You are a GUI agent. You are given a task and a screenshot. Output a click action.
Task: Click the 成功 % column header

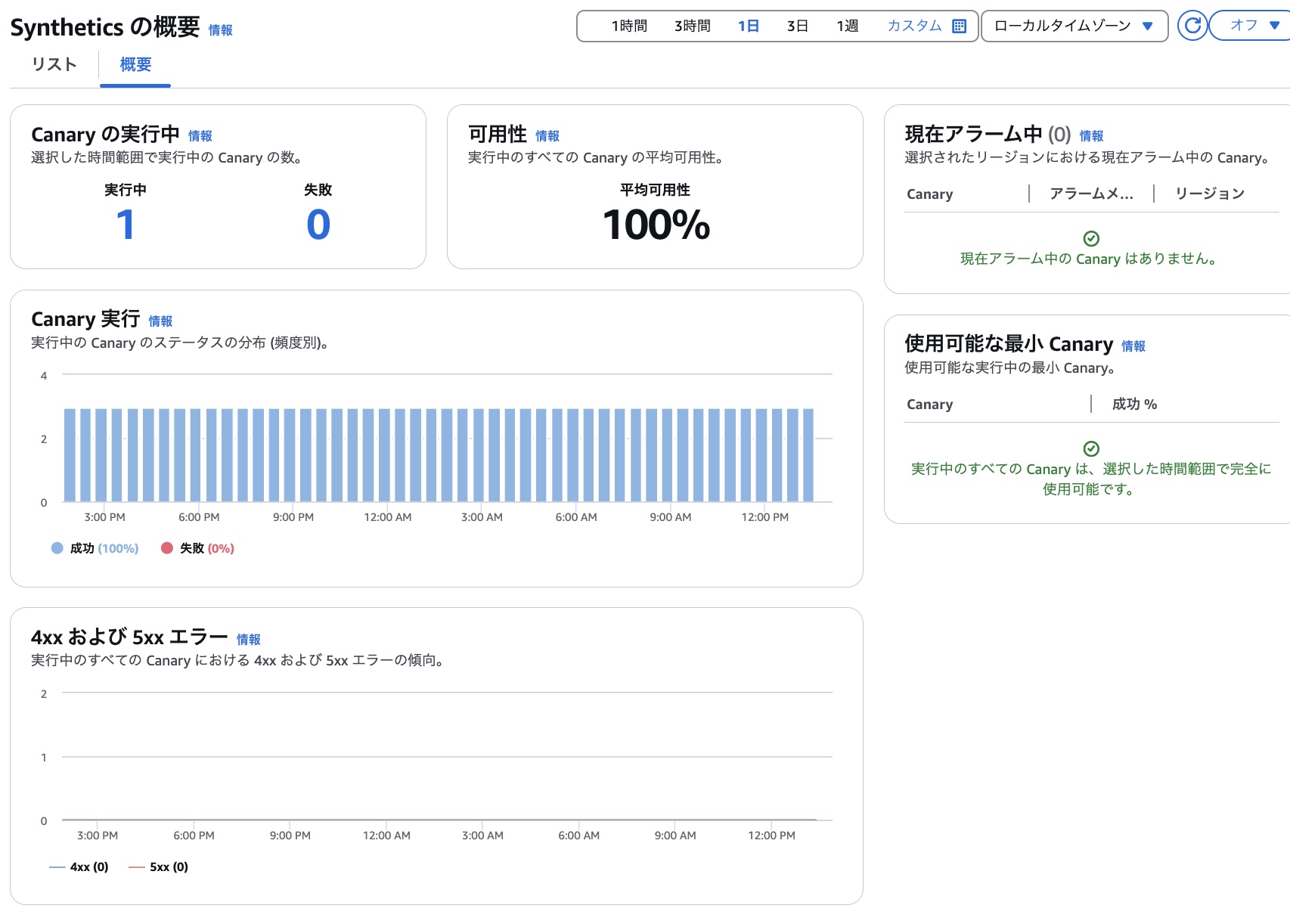click(1134, 405)
